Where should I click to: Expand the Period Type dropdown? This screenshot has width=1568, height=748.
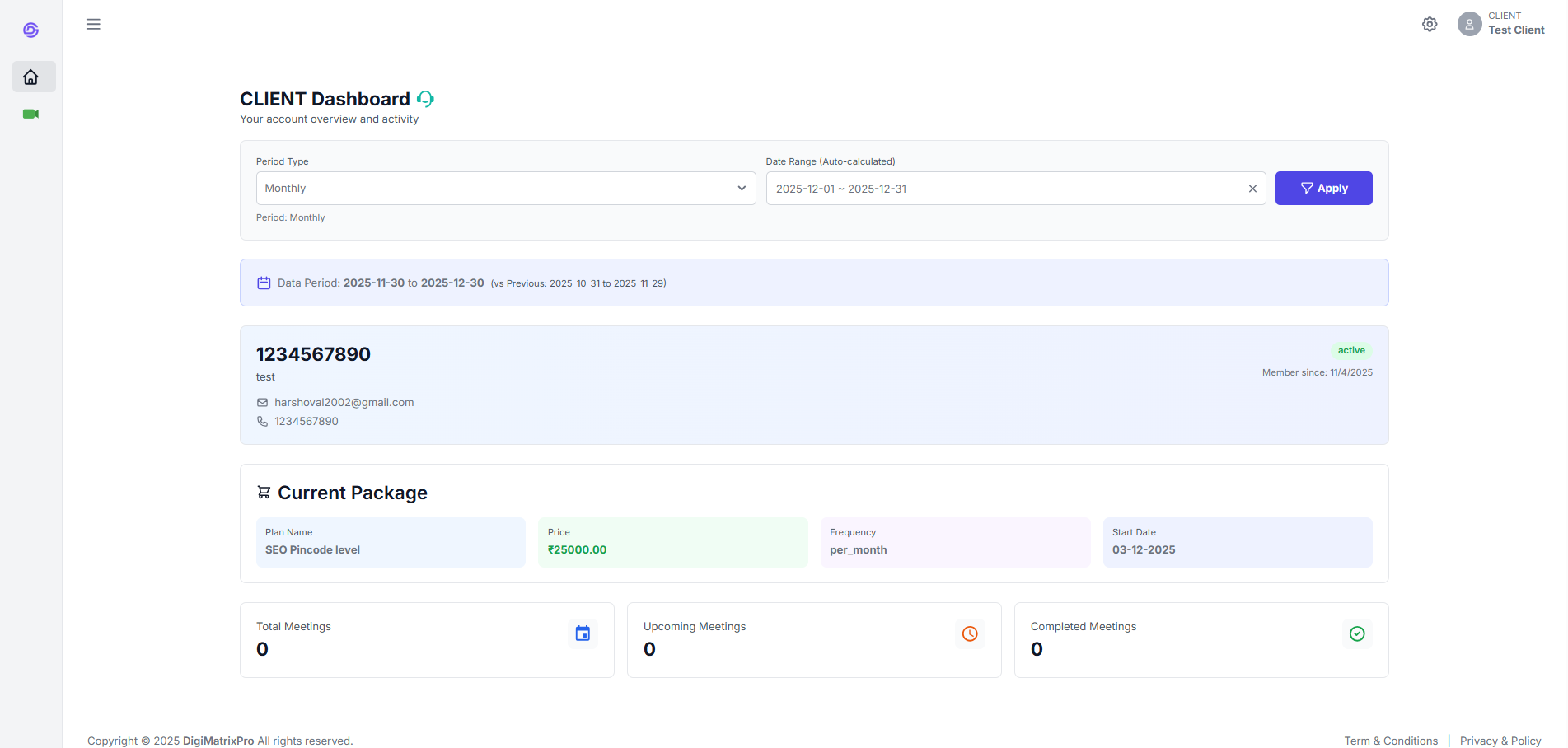tap(504, 189)
